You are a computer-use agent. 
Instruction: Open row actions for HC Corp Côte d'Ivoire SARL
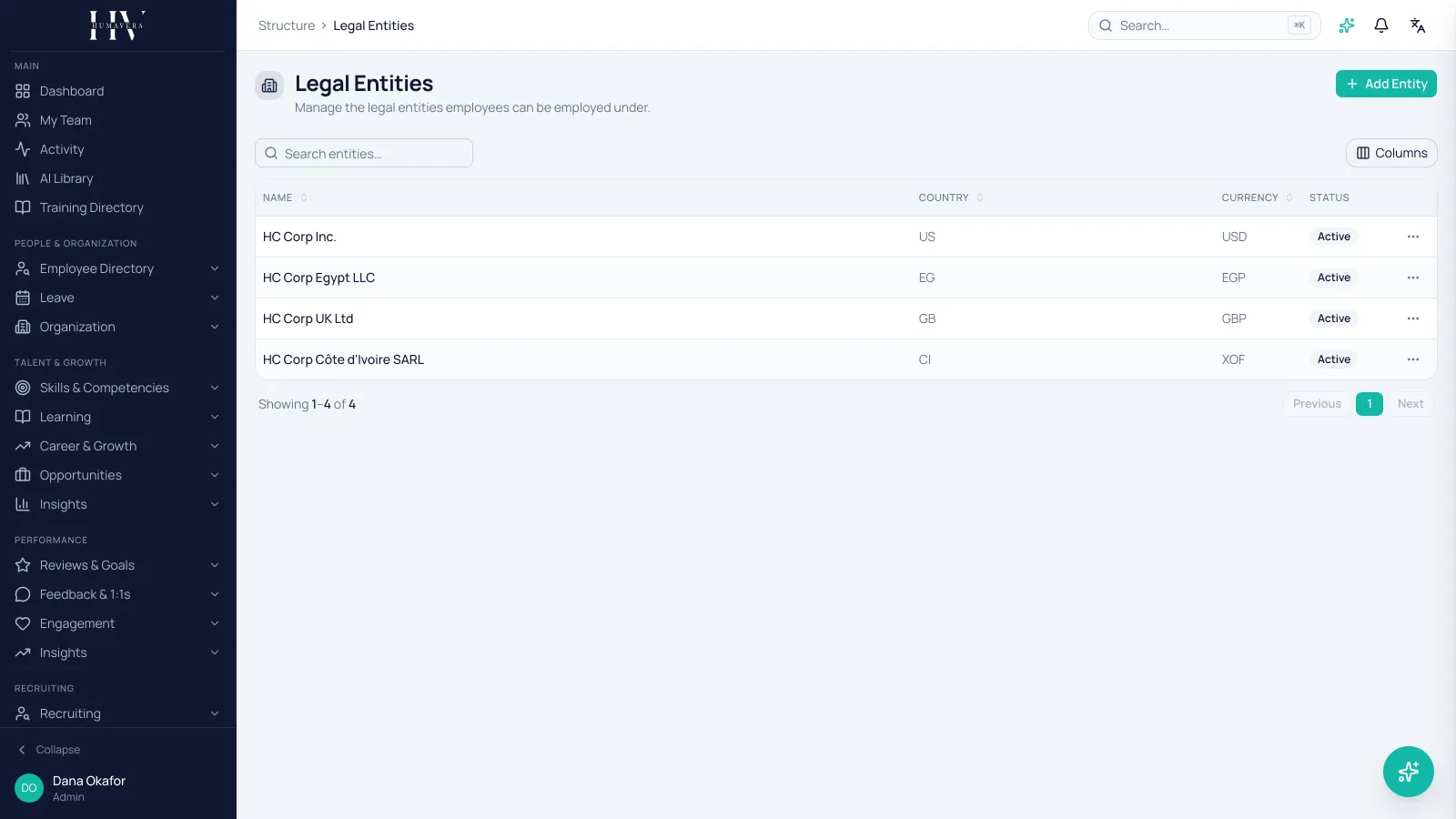pos(1413,359)
